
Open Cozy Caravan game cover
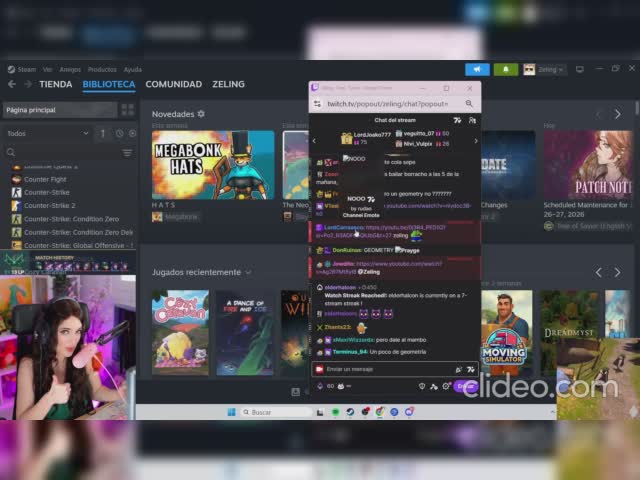[x=180, y=332]
